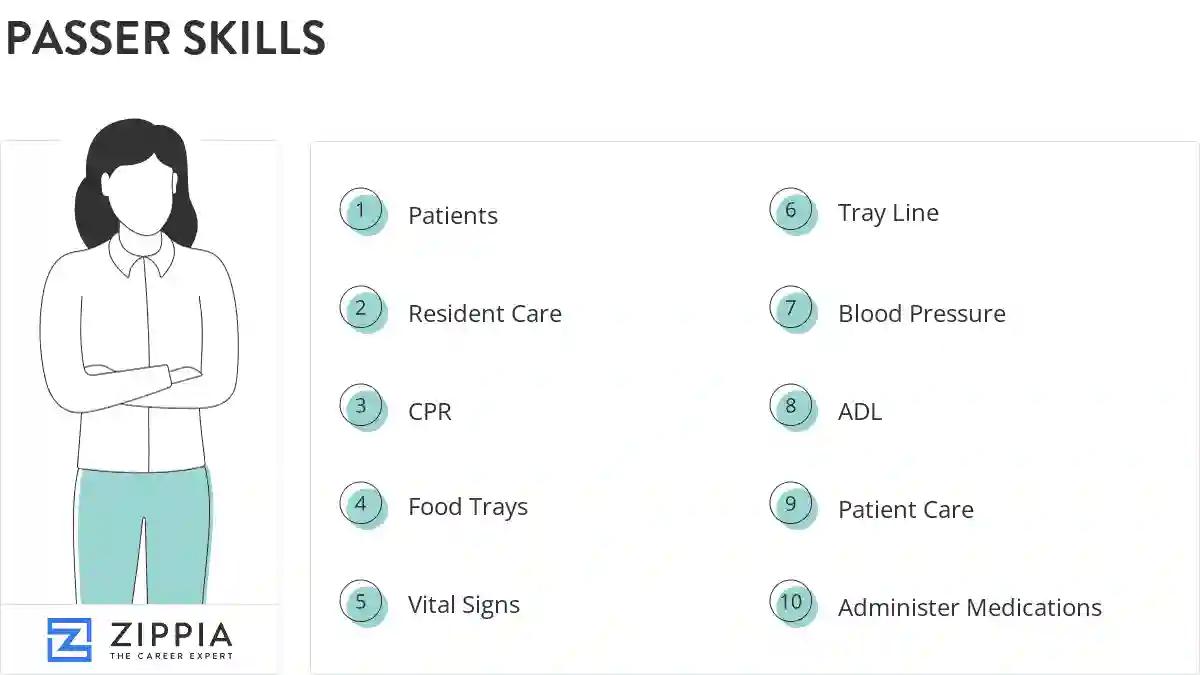Click the number 6 circle badge
Image resolution: width=1200 pixels, height=675 pixels.
pyautogui.click(x=792, y=211)
